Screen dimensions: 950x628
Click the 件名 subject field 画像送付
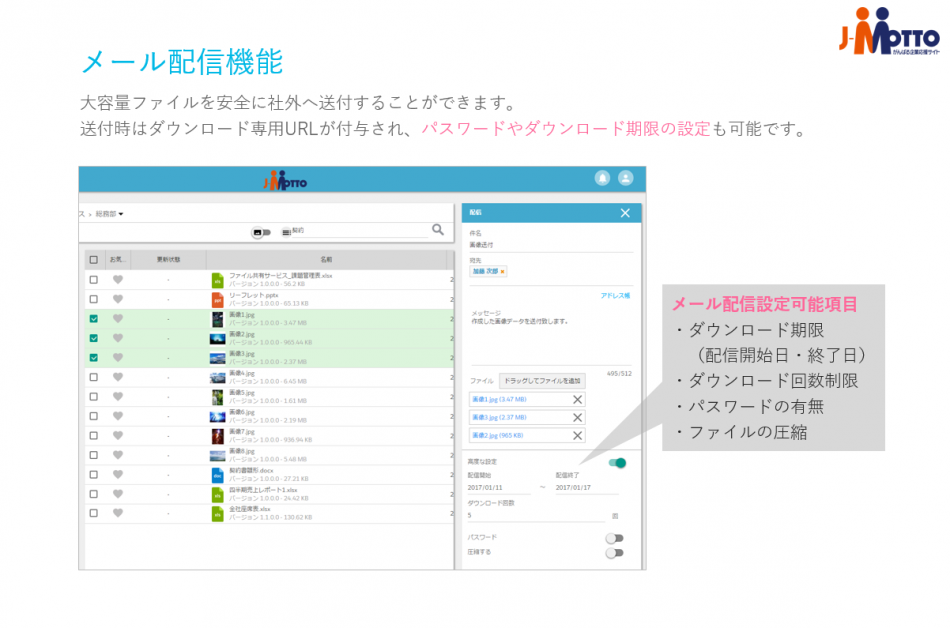pos(551,245)
